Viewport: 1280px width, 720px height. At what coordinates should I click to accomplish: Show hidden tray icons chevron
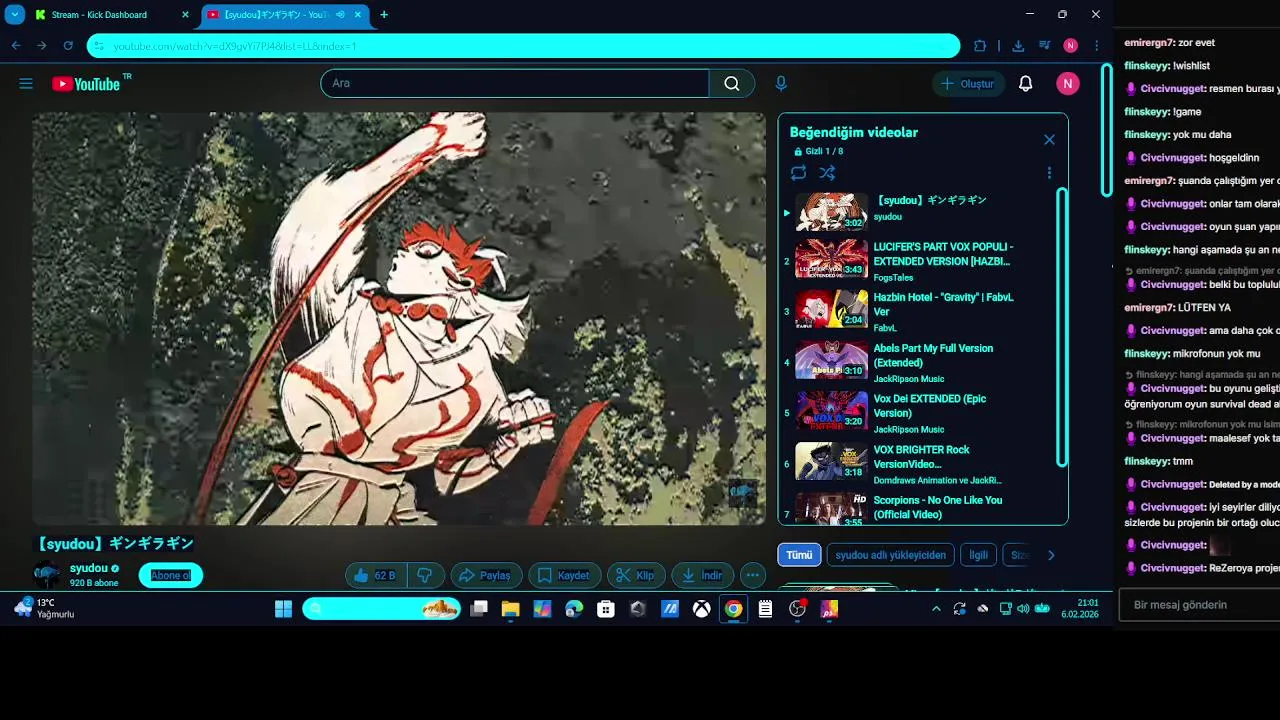click(936, 609)
